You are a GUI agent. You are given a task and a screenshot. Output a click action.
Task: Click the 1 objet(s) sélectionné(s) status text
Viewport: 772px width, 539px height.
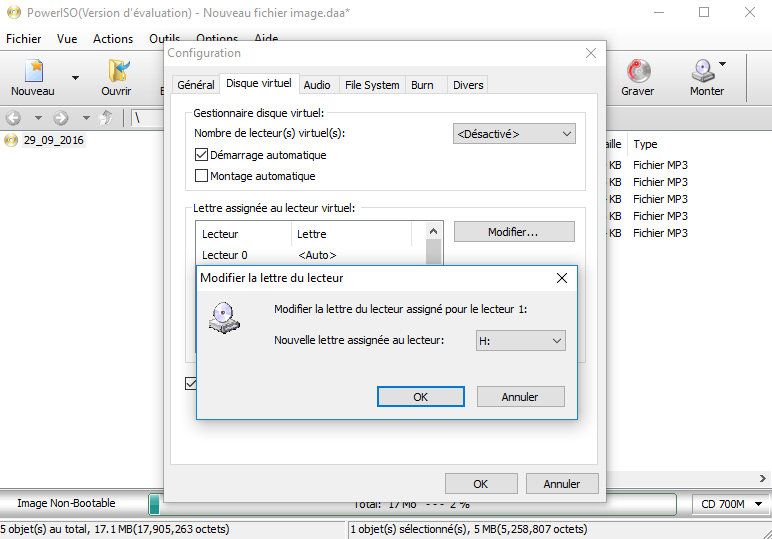point(469,529)
